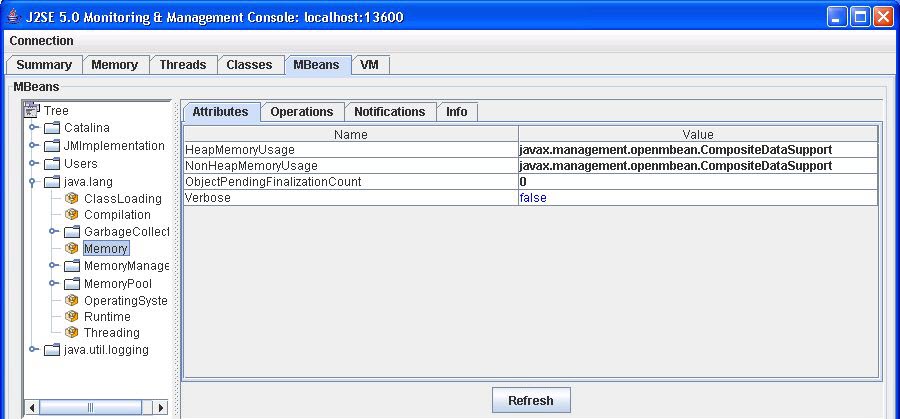
Task: Switch to the top-level Memory tab
Action: pos(115,65)
